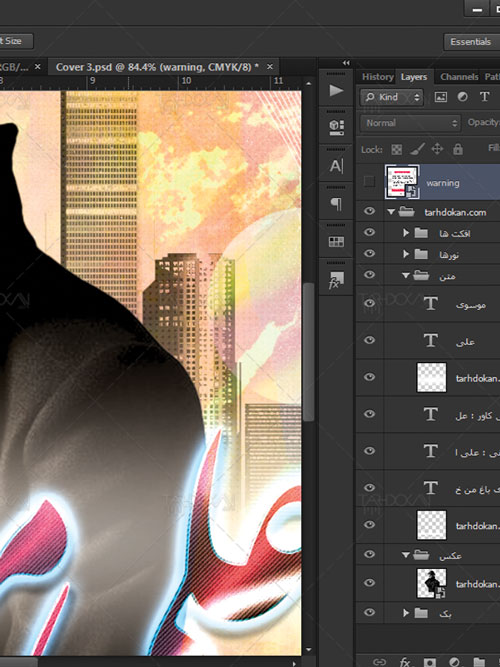Add a layer style via fx button
500x667 pixels.
(x=405, y=662)
